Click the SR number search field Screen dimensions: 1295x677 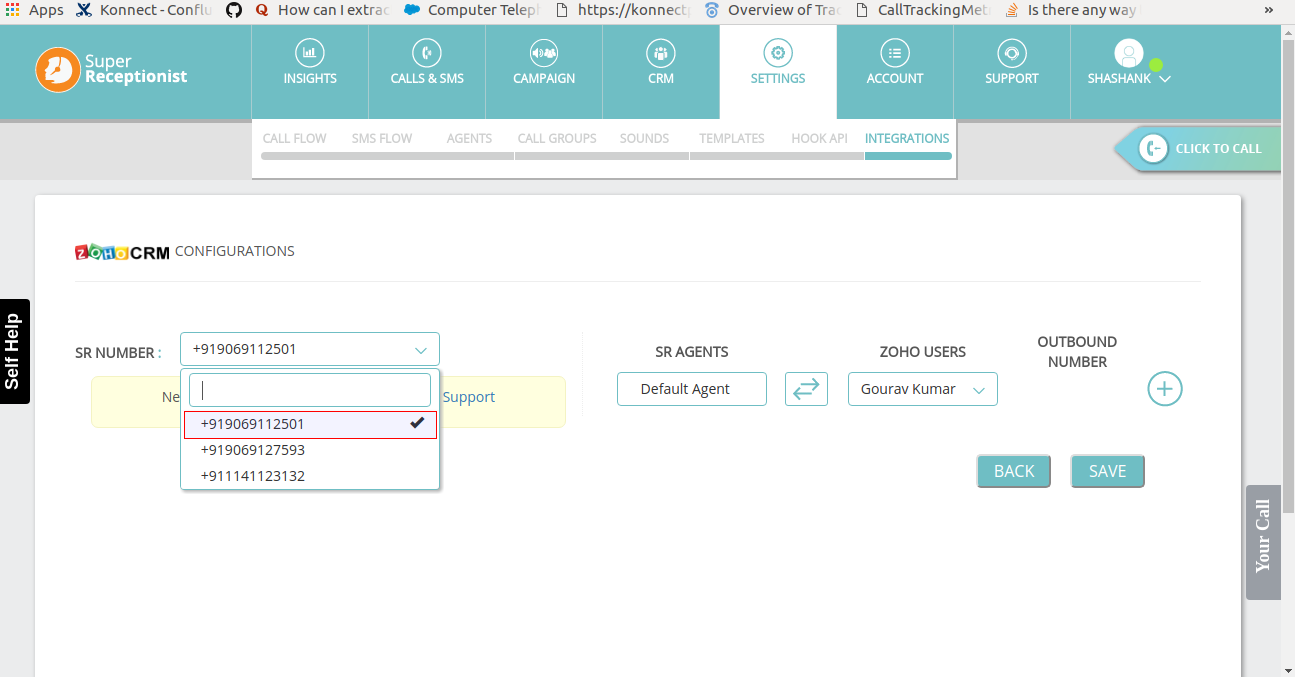coord(310,390)
